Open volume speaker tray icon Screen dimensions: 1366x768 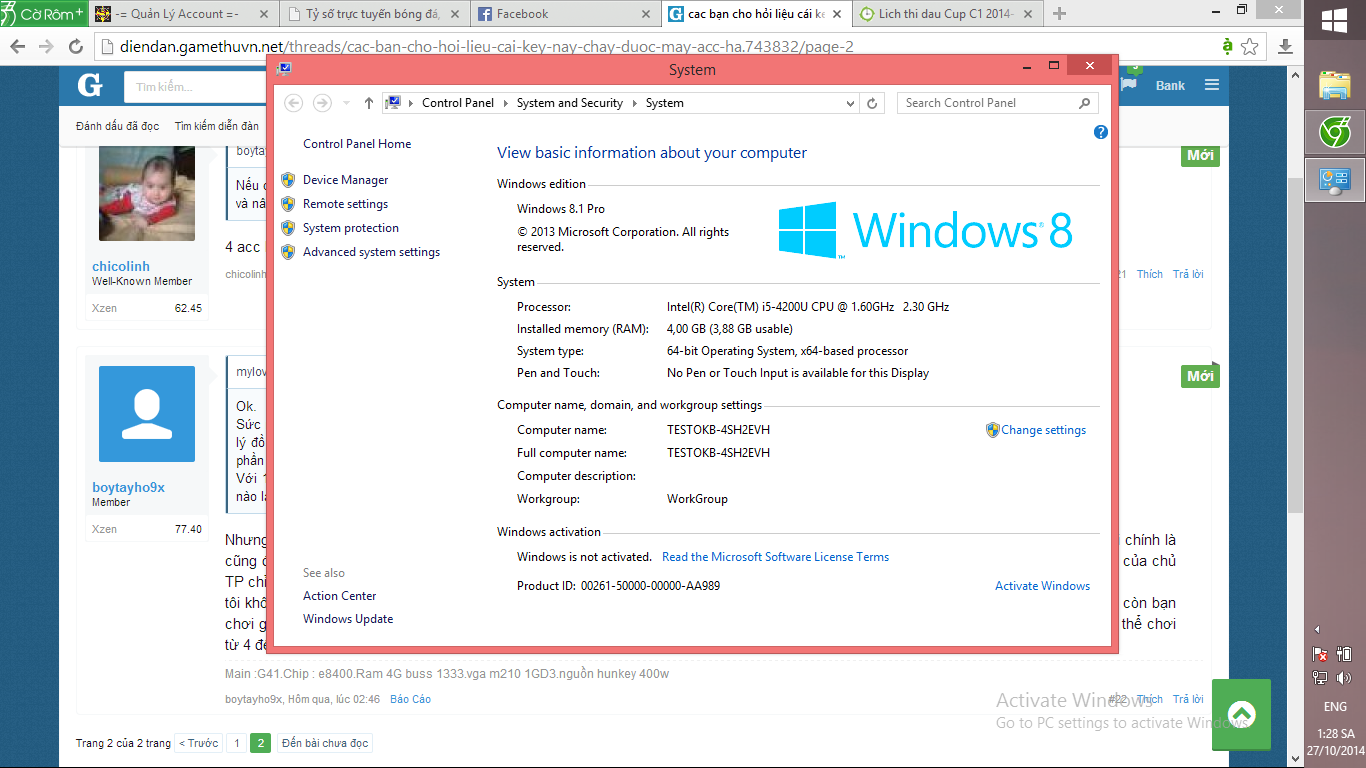(1343, 678)
